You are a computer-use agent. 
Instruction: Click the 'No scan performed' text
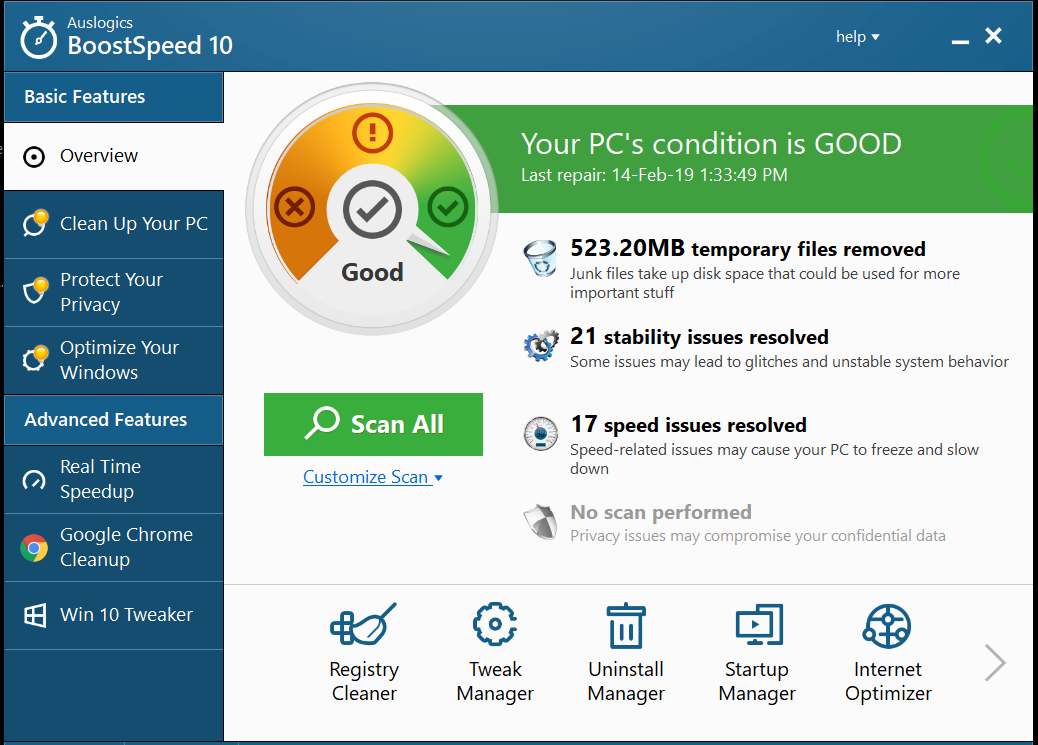[661, 512]
